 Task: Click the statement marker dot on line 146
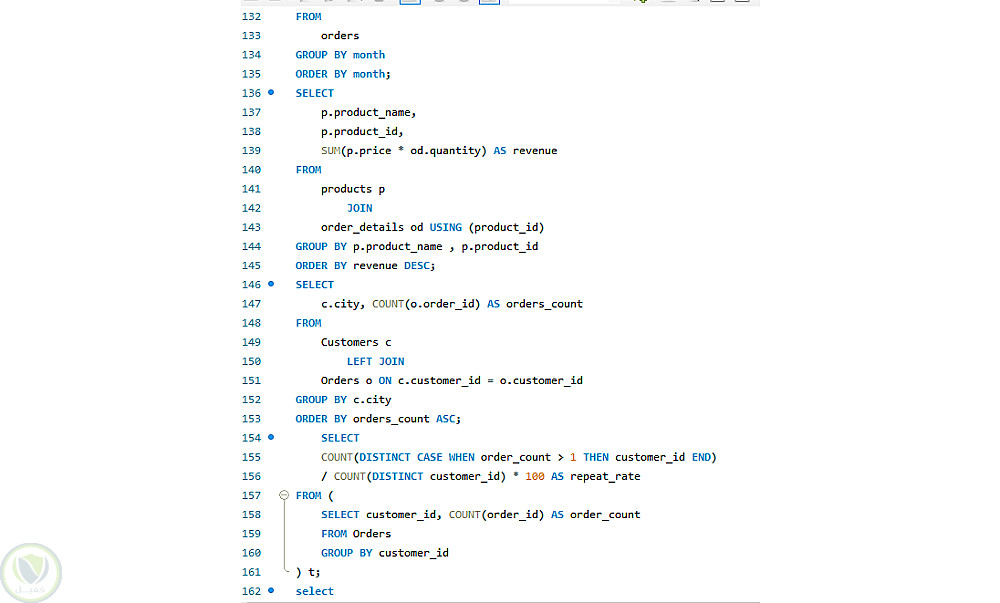pyautogui.click(x=271, y=284)
